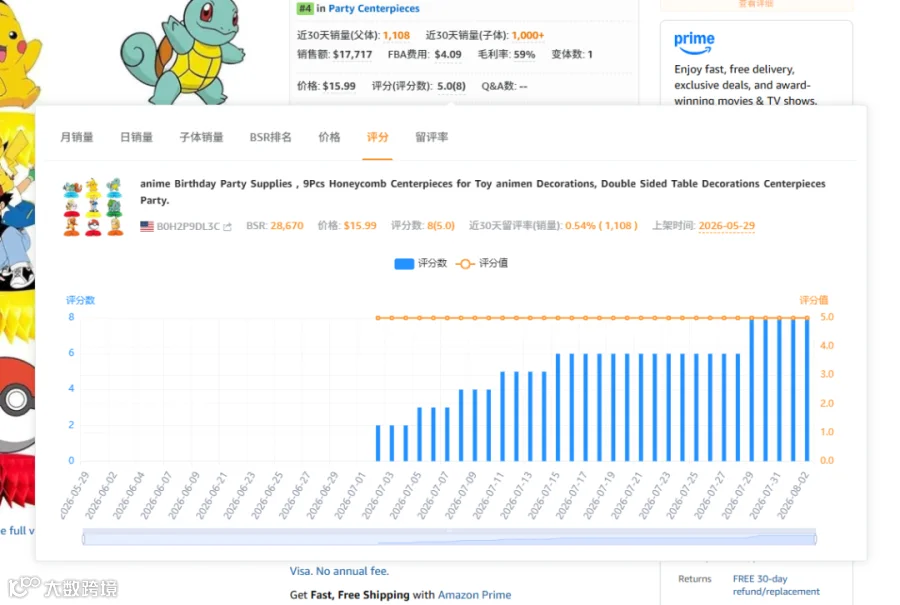Click the 上架时间 date 2026-05-29
This screenshot has width=900, height=605.
(726, 226)
